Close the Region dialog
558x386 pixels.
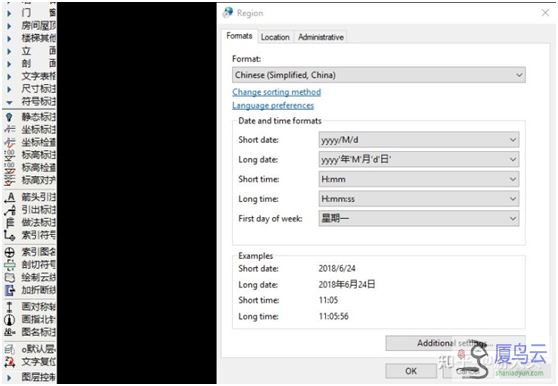click(x=545, y=13)
